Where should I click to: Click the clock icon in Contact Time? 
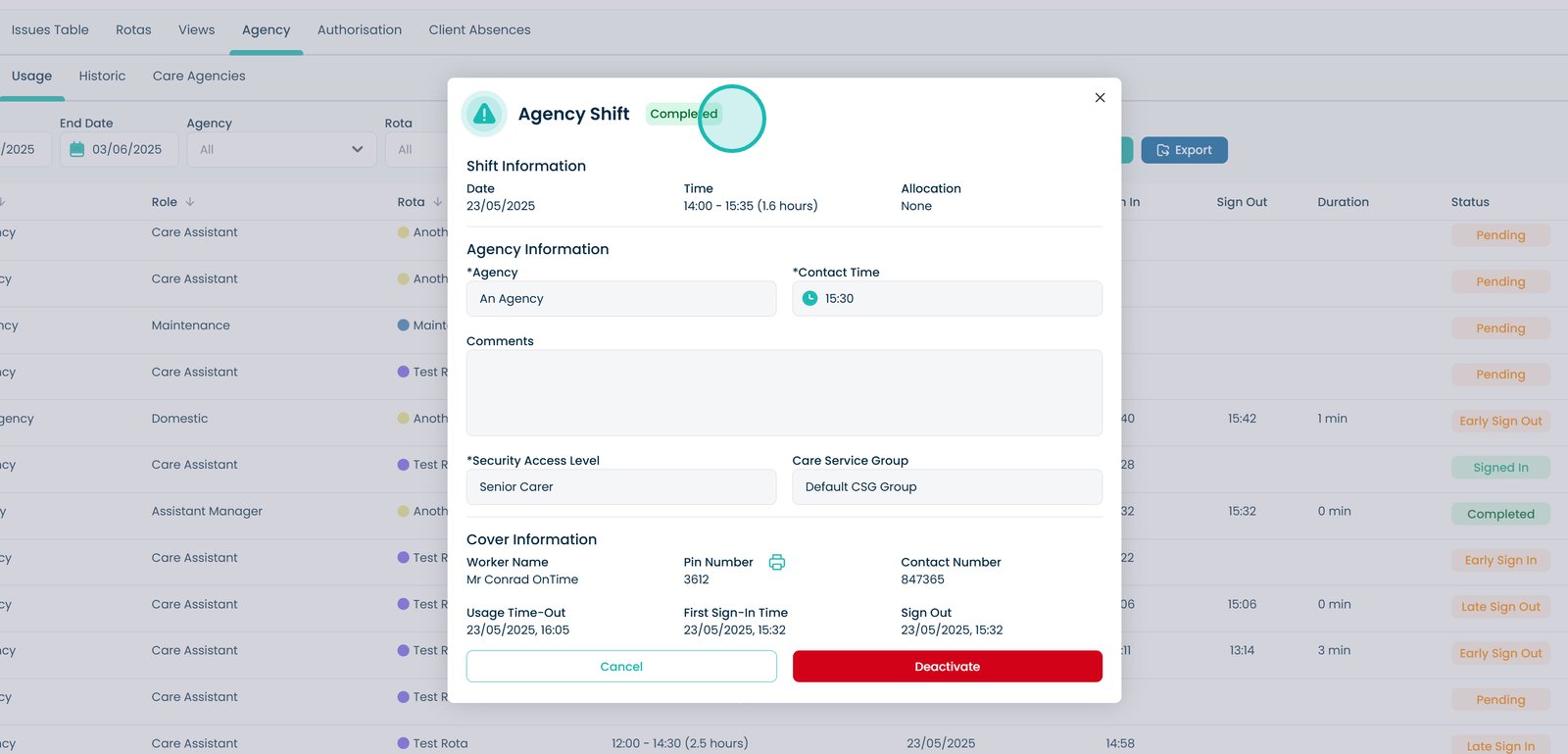coord(809,299)
